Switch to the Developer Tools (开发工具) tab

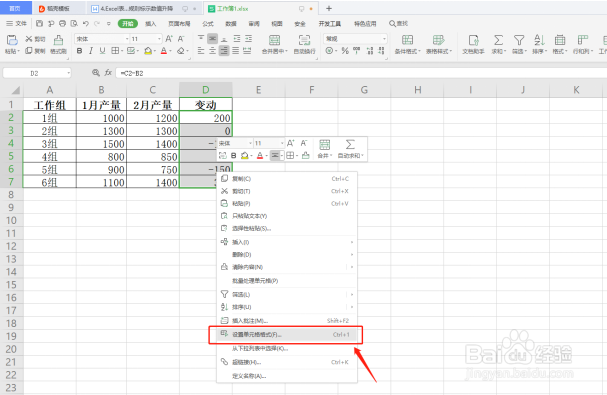click(330, 24)
